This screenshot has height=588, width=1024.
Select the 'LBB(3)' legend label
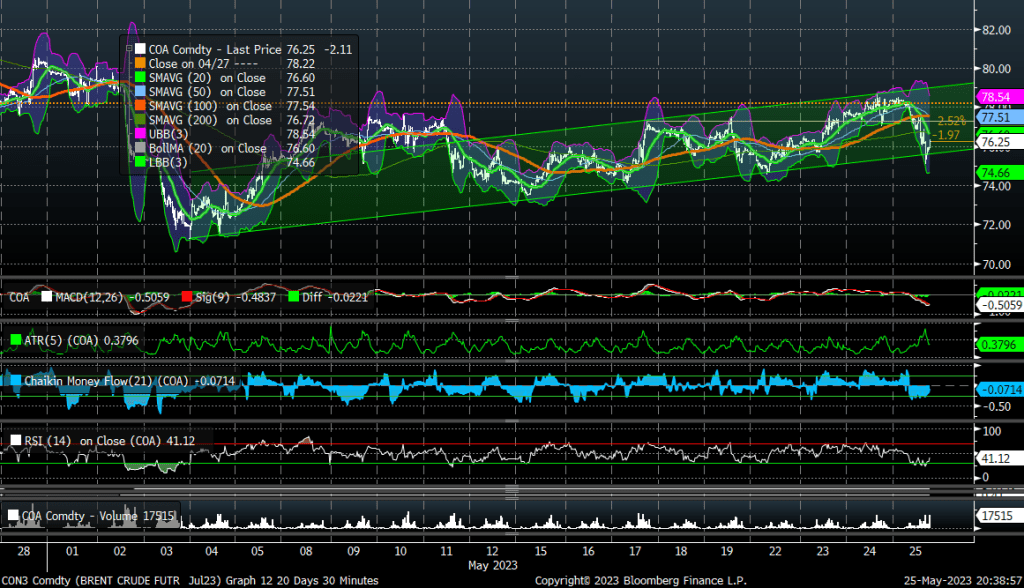point(168,163)
